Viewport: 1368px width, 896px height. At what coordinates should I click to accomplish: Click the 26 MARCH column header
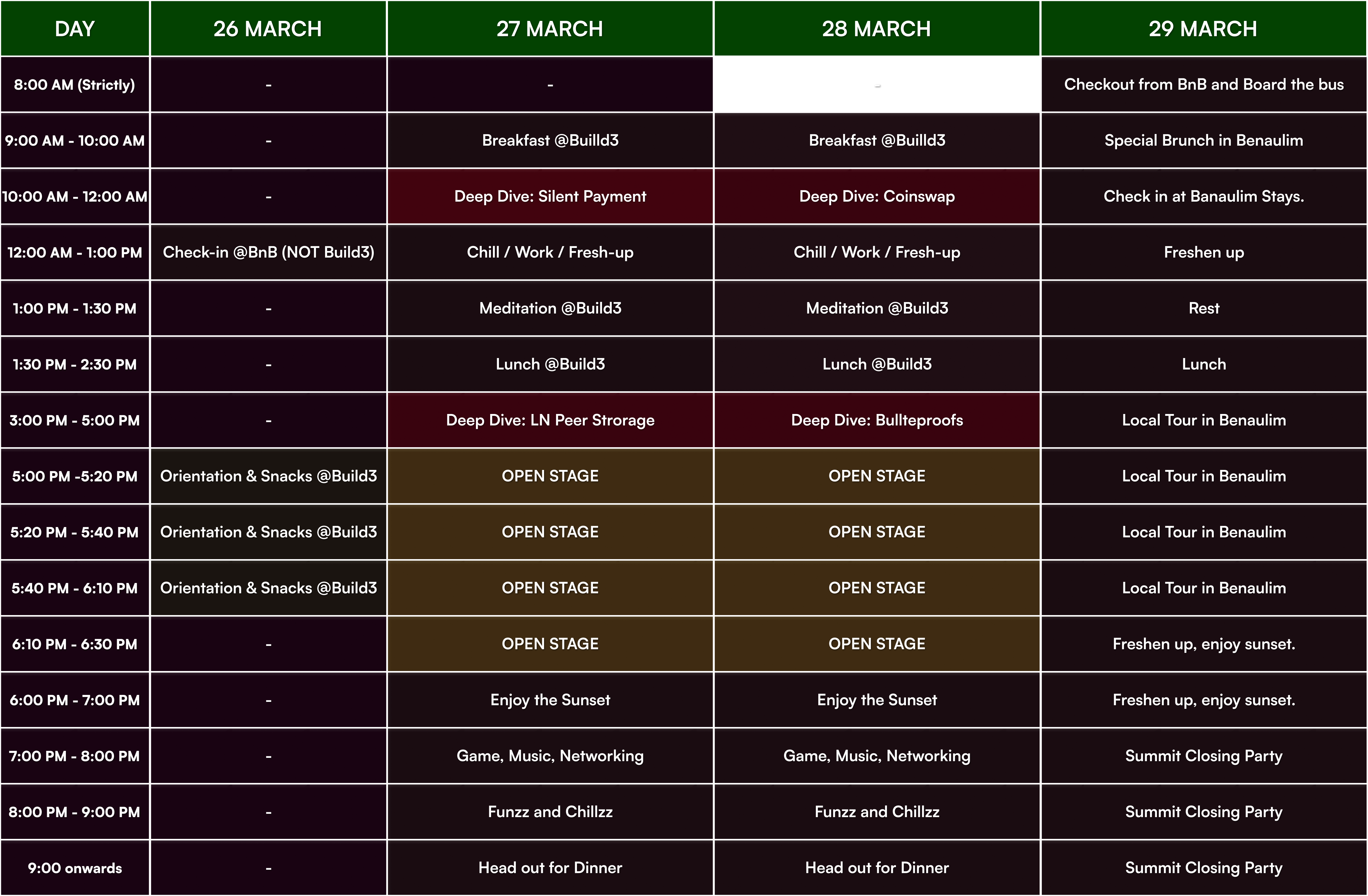(x=268, y=29)
